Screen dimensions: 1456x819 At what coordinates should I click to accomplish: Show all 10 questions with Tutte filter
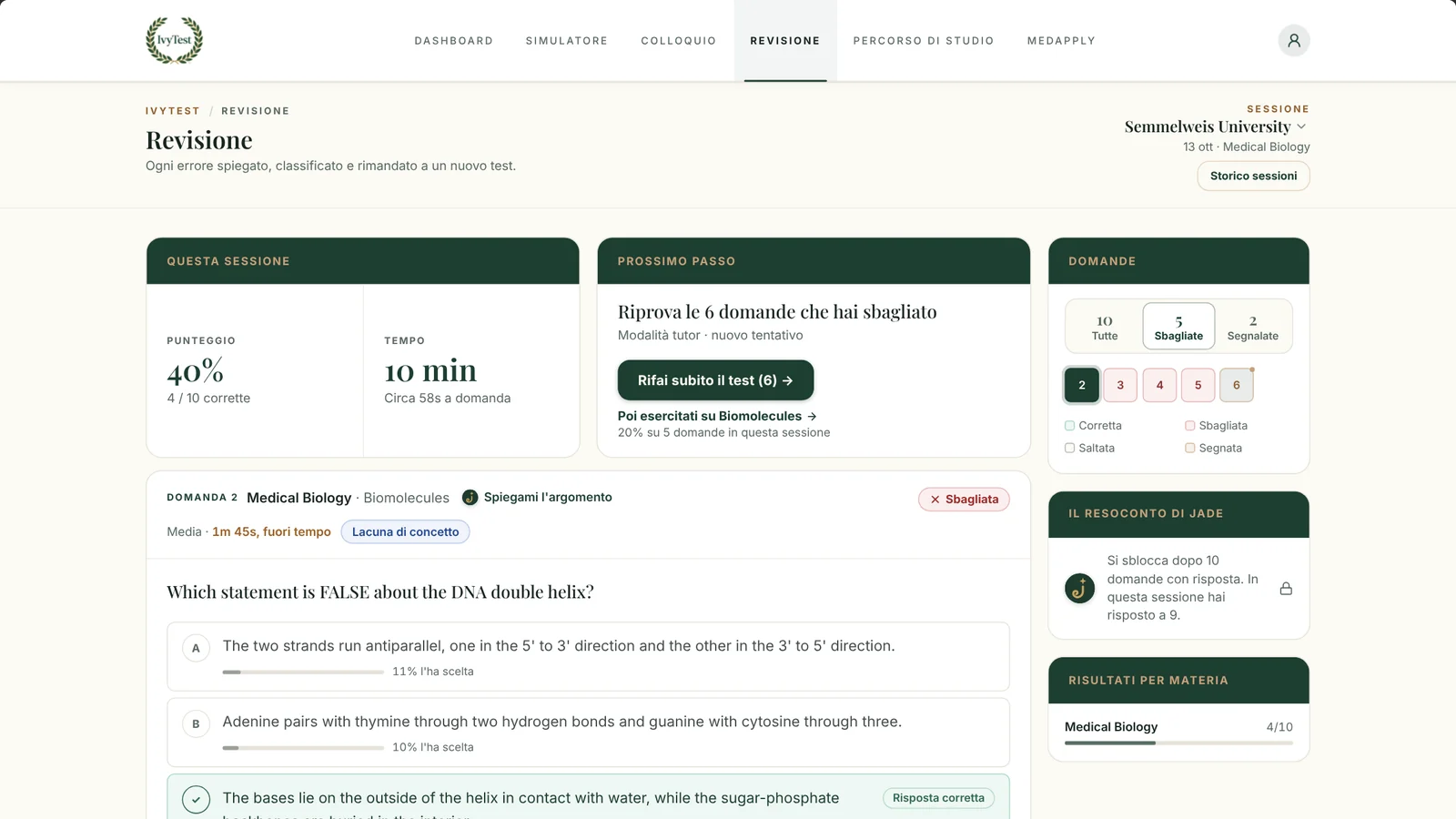point(1105,327)
